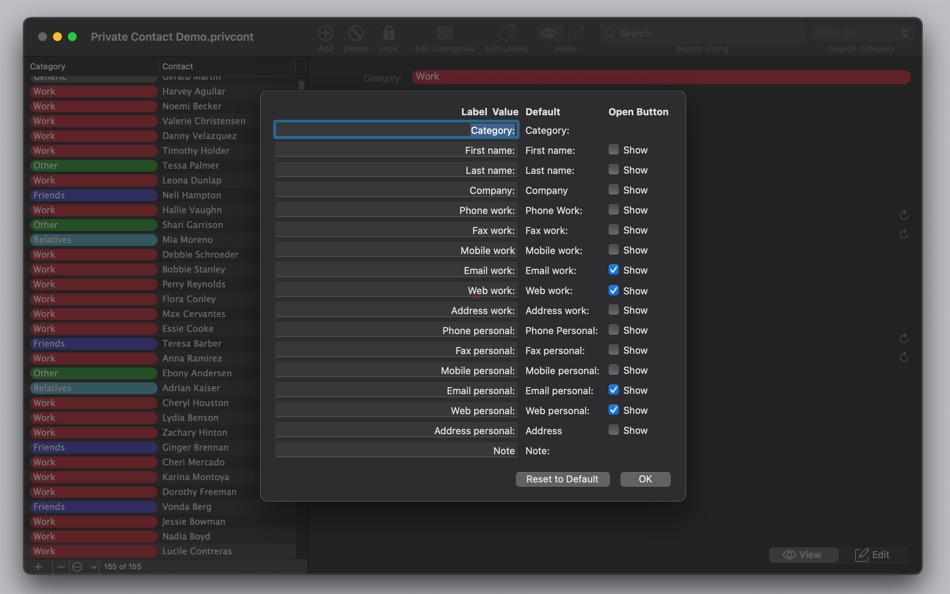This screenshot has height=594, width=950.
Task: Select contact Nell Hampton
Action: coord(191,195)
